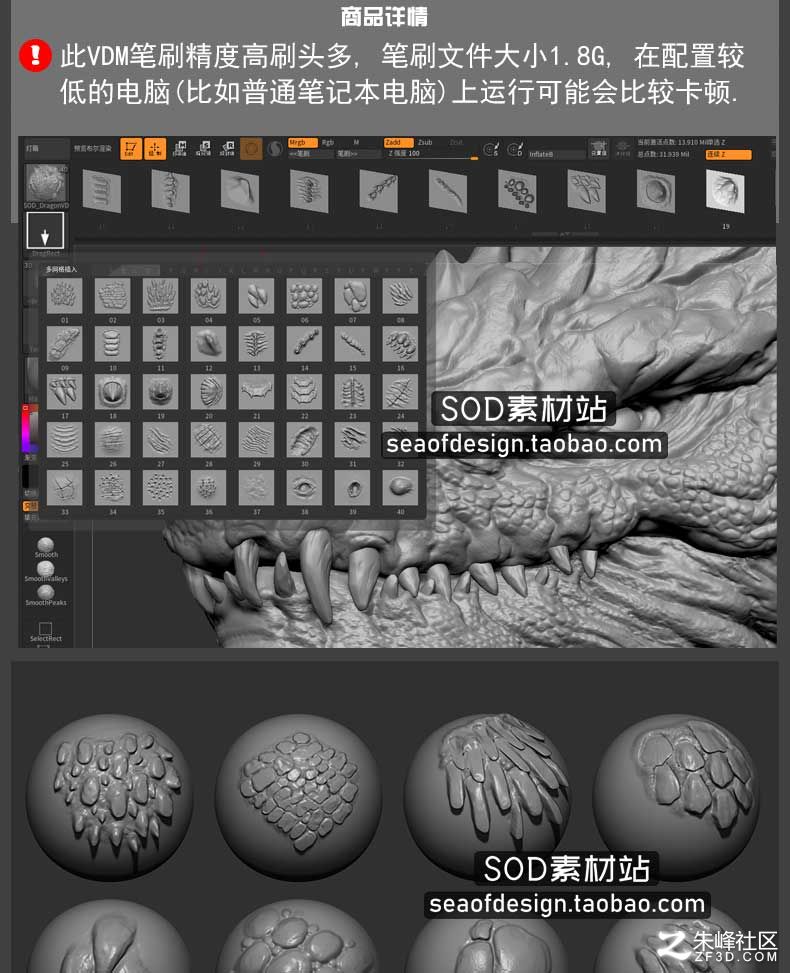This screenshot has width=790, height=973.
Task: Pick brush 04 in the grid
Action: tap(209, 295)
